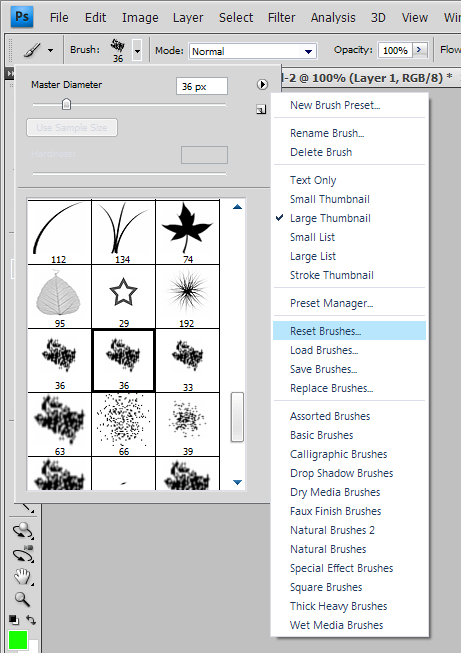Create new preset from brush icon
This screenshot has width=461, height=653.
pos(261,110)
